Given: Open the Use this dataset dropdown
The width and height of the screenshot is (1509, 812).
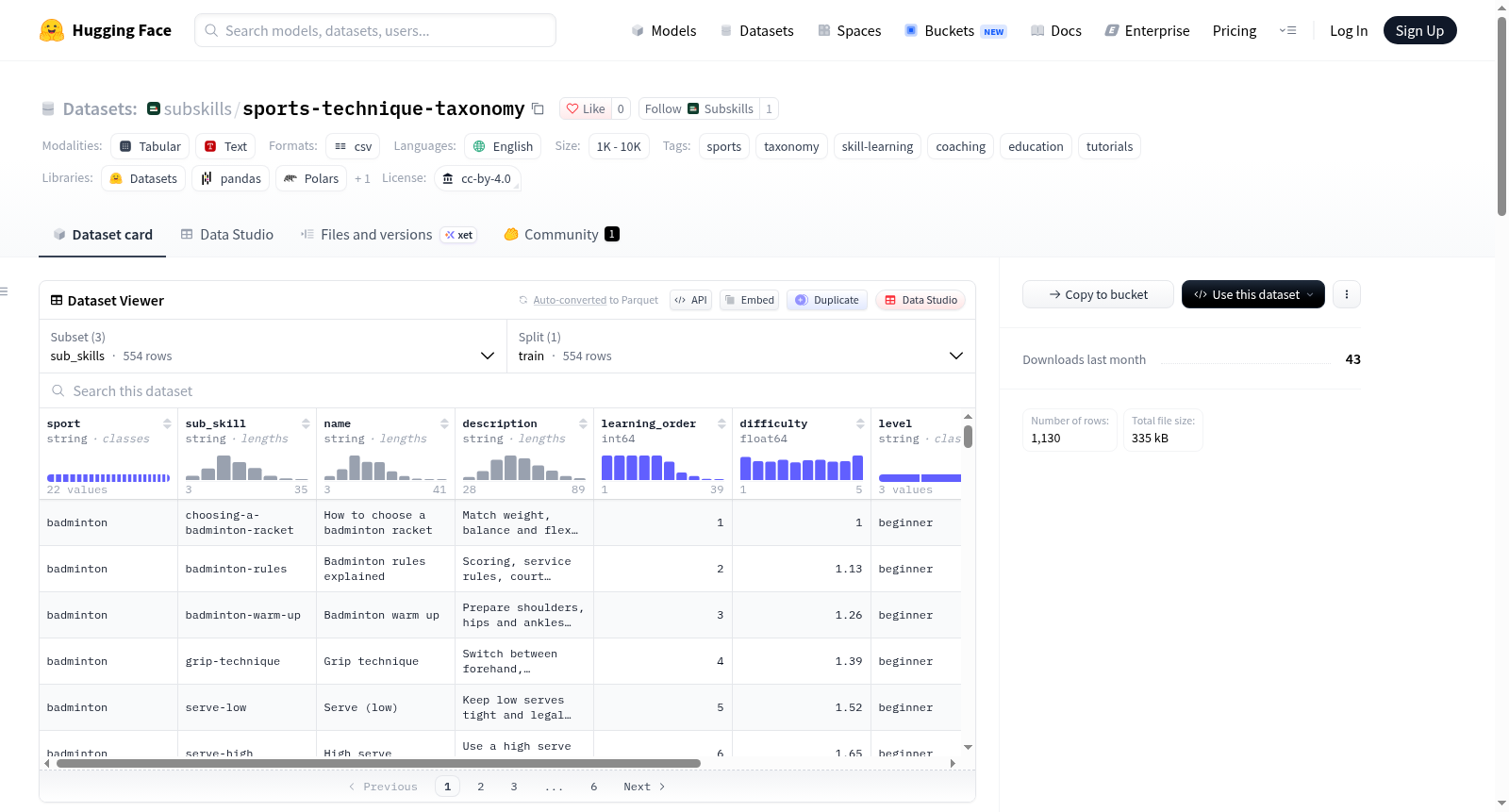Looking at the screenshot, I should coord(1252,294).
